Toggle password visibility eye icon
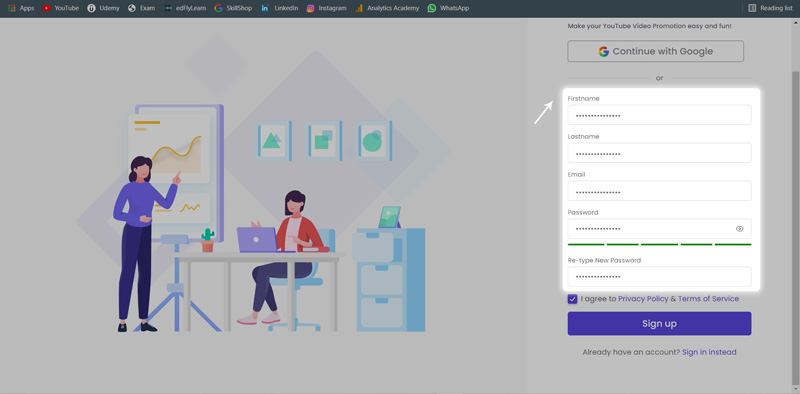The height and width of the screenshot is (394, 800). pyautogui.click(x=740, y=229)
